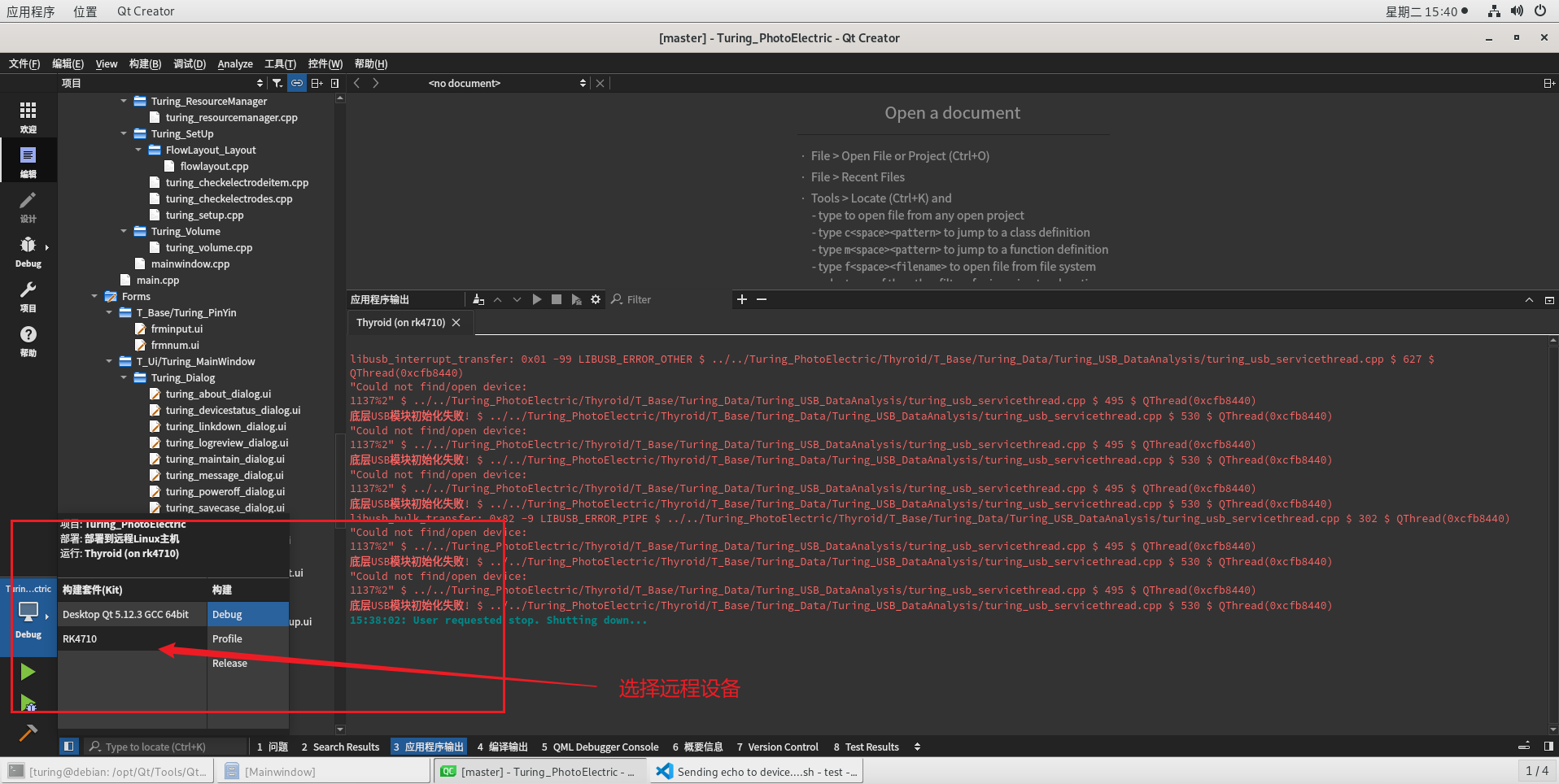Go forward in editor navigation history
The height and width of the screenshot is (784, 1559).
click(375, 83)
